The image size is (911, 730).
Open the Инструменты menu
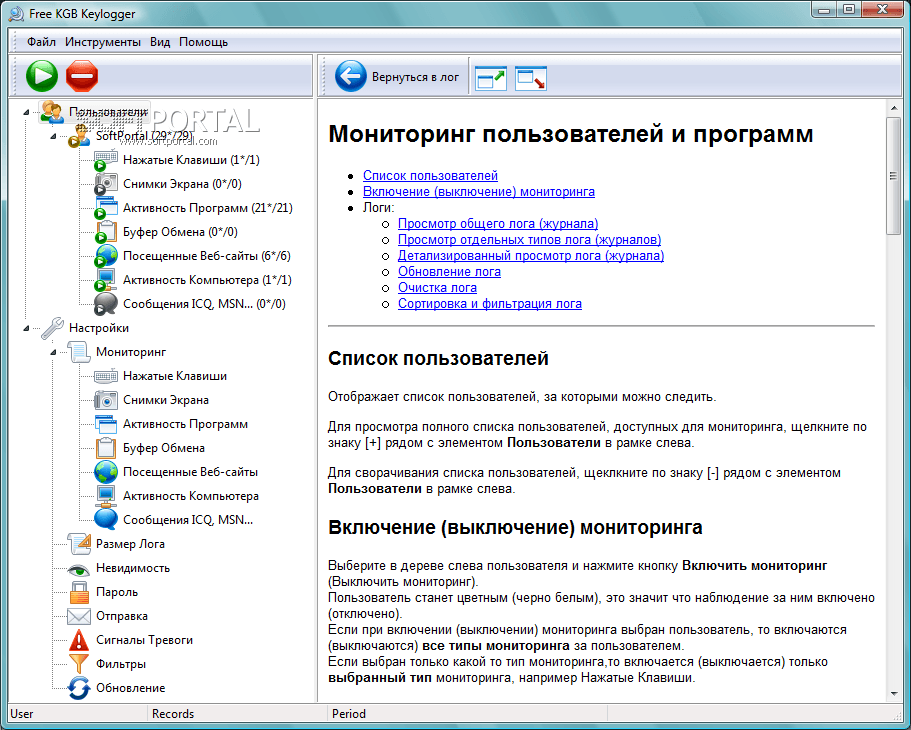pyautogui.click(x=103, y=42)
